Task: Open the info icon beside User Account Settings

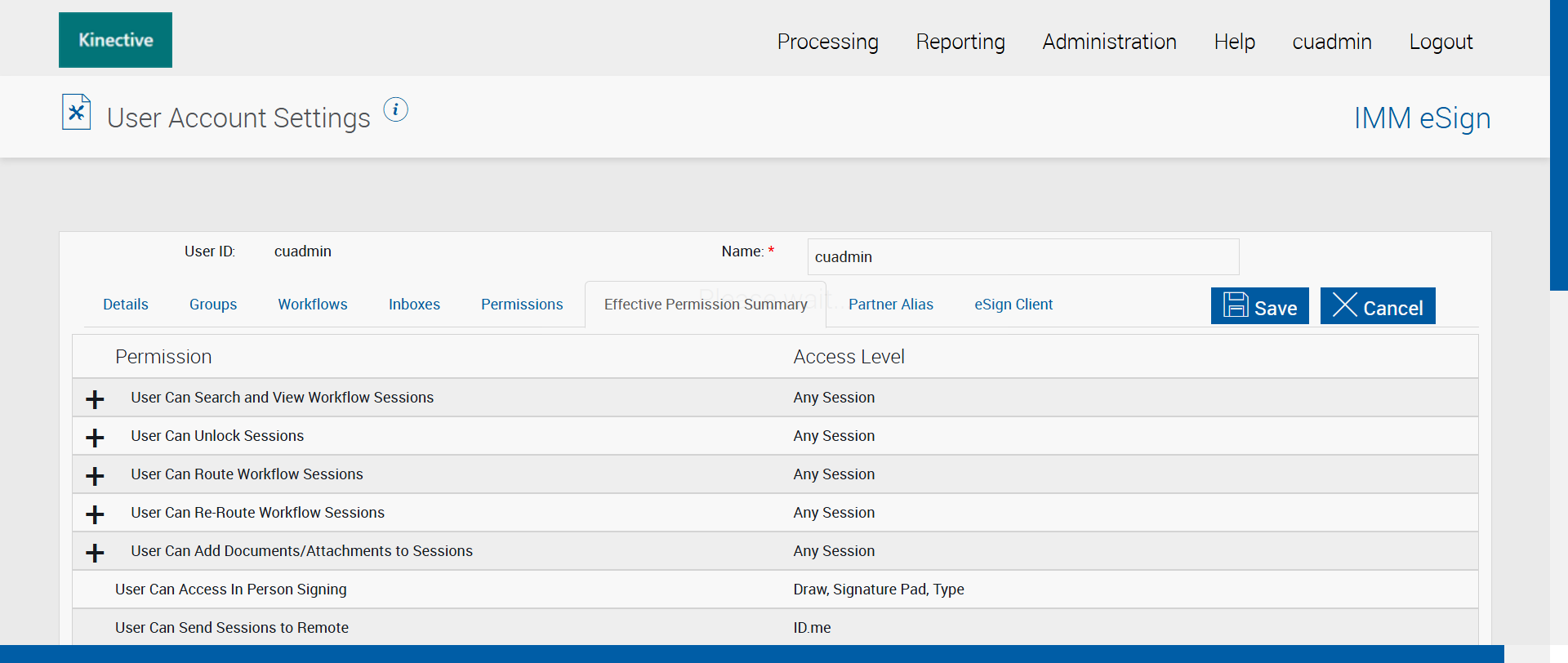Action: 395,109
